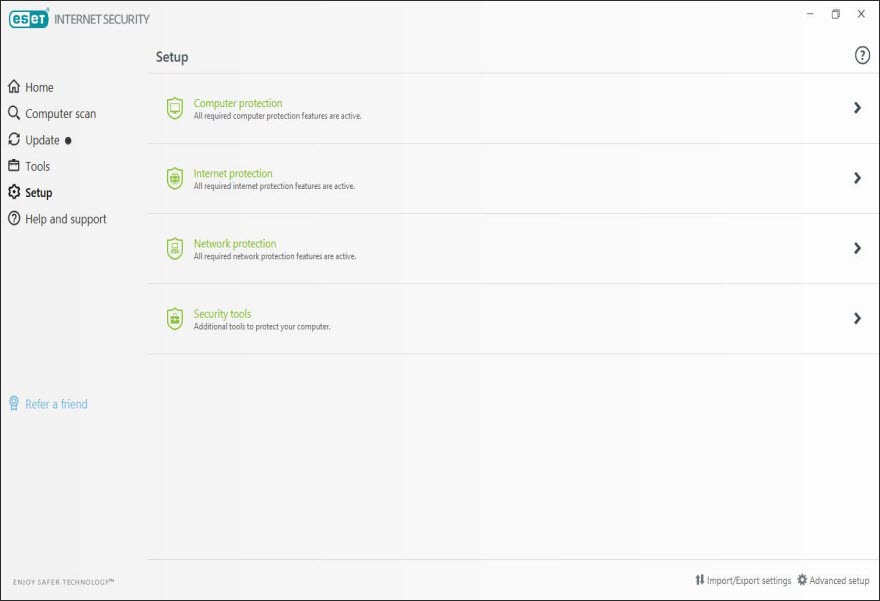Click the Internet protection globe shield icon
This screenshot has height=601, width=880.
pos(175,178)
